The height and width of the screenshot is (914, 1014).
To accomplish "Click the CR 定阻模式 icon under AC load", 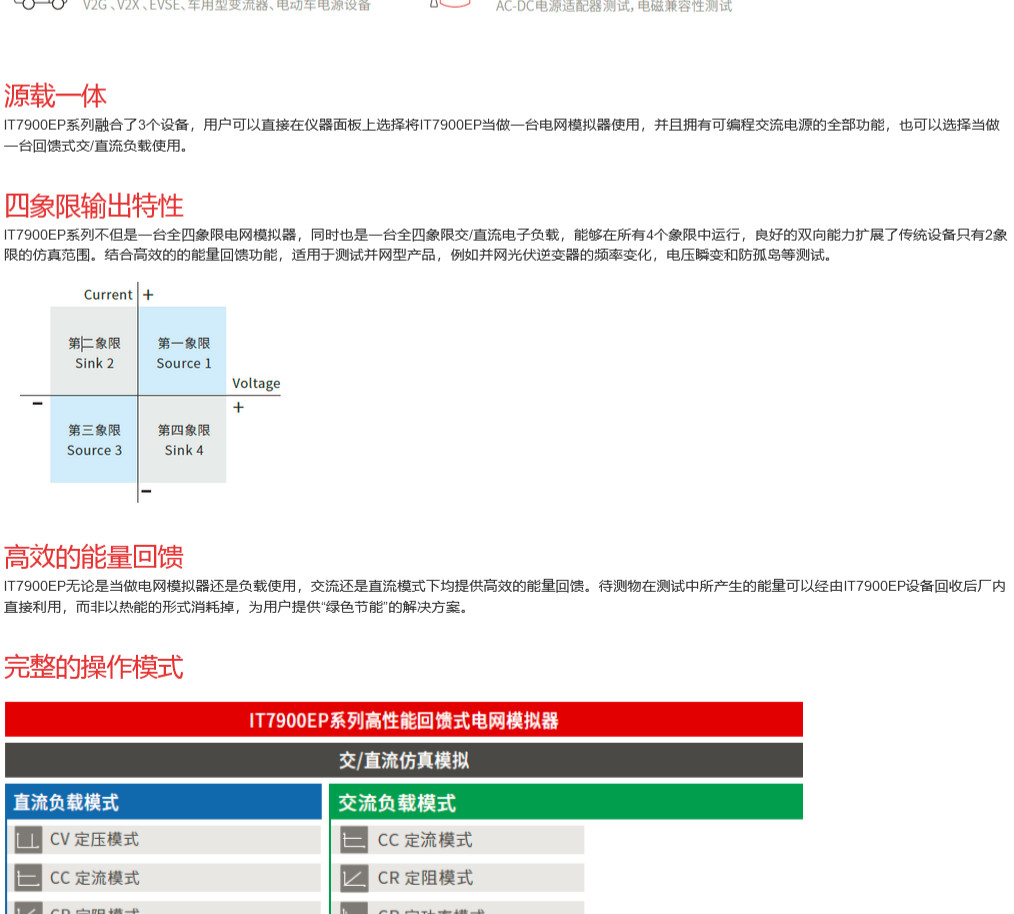I will [x=354, y=878].
